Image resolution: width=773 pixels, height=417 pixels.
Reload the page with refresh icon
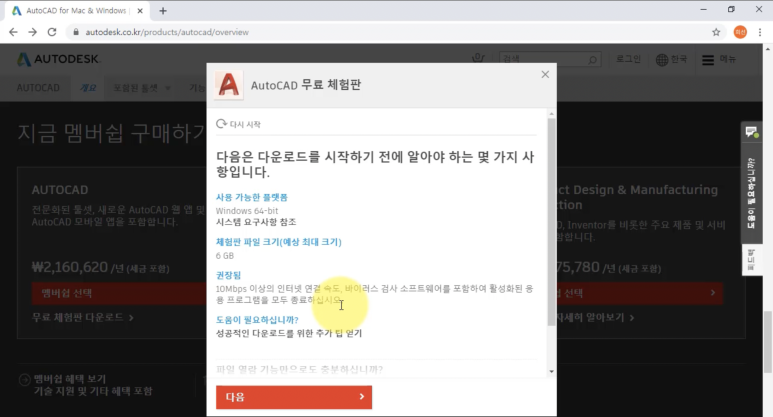52,32
